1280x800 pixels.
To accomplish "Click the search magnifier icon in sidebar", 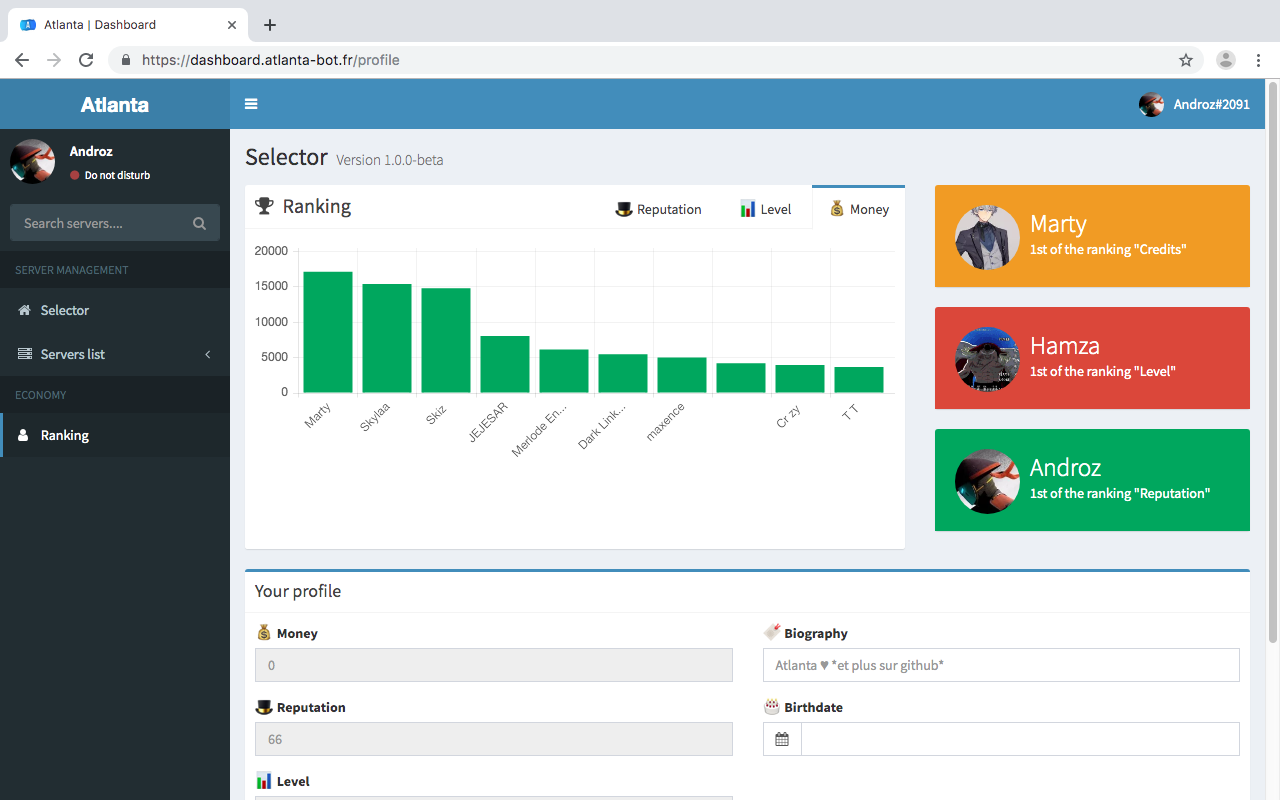I will pos(199,224).
